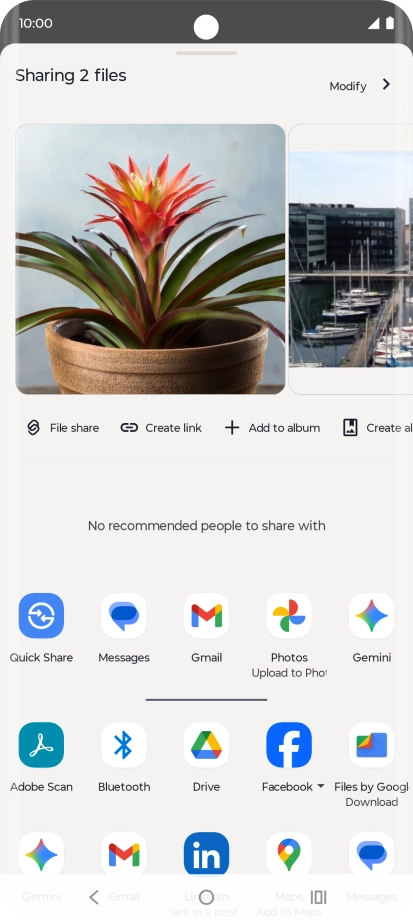Click the File share option
The image size is (413, 920).
coord(63,428)
